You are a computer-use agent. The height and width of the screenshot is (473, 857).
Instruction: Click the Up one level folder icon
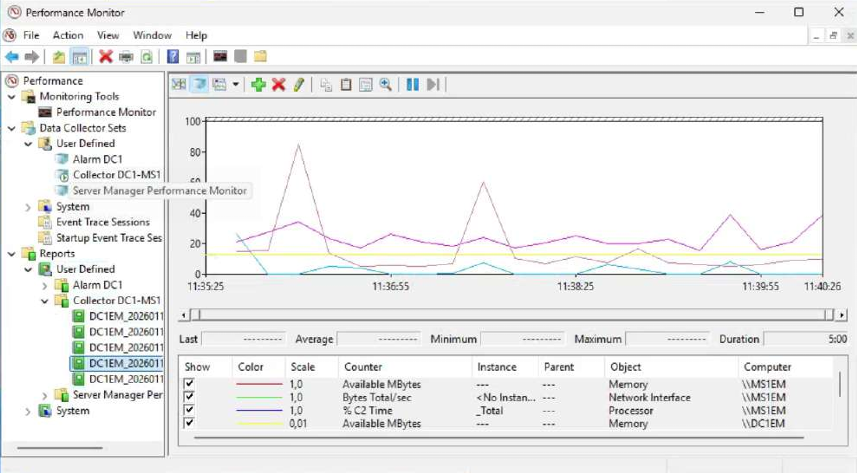(59, 56)
